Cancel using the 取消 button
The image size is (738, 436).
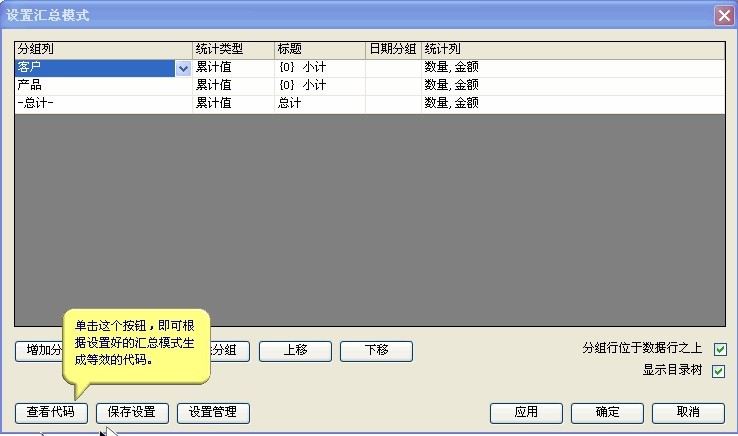click(688, 412)
